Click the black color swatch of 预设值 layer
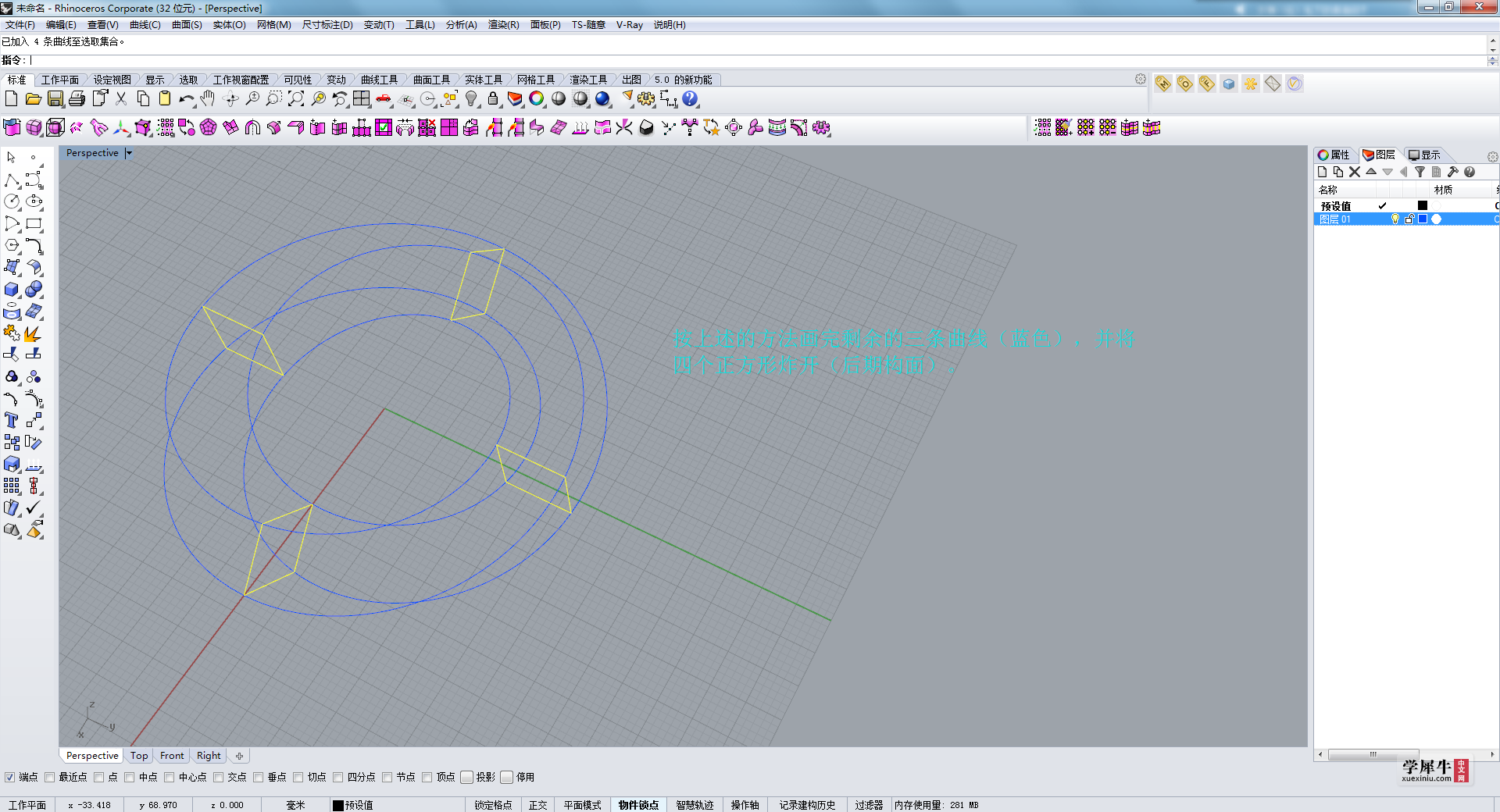The height and width of the screenshot is (812, 1500). (1423, 206)
